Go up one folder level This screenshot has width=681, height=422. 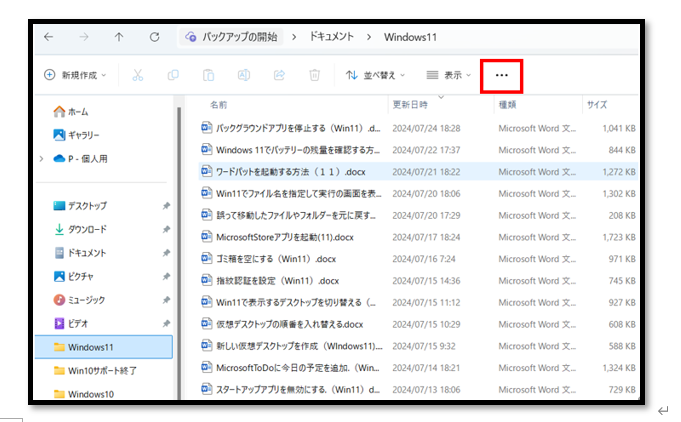[x=119, y=37]
